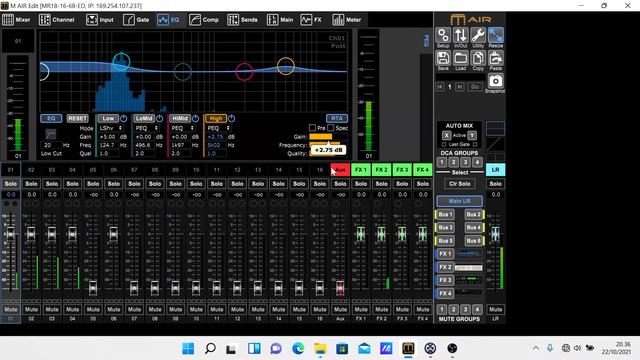Switch to the Mixer tab
Image resolution: width=640 pixels, height=360 pixels.
16,20
